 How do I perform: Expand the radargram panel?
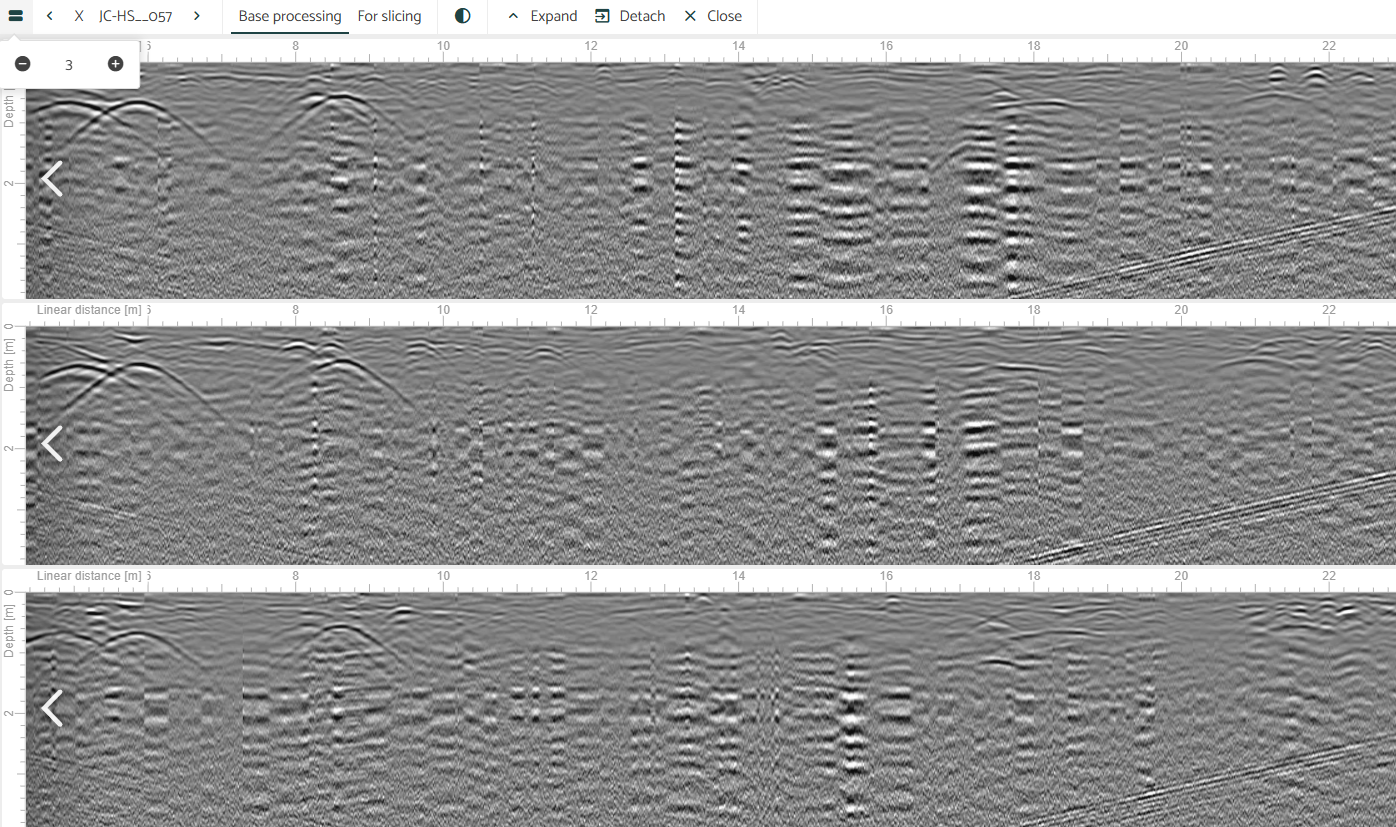pyautogui.click(x=541, y=16)
